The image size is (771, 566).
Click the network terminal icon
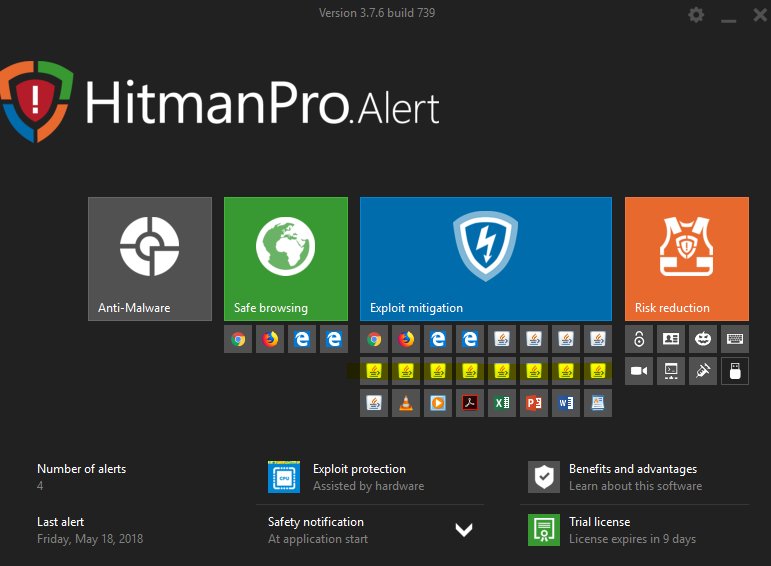(x=671, y=371)
